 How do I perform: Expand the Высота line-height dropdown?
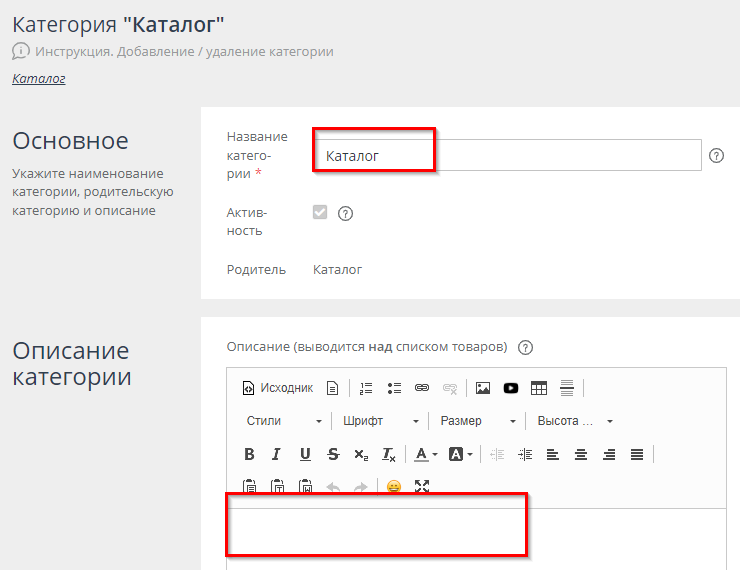click(575, 421)
